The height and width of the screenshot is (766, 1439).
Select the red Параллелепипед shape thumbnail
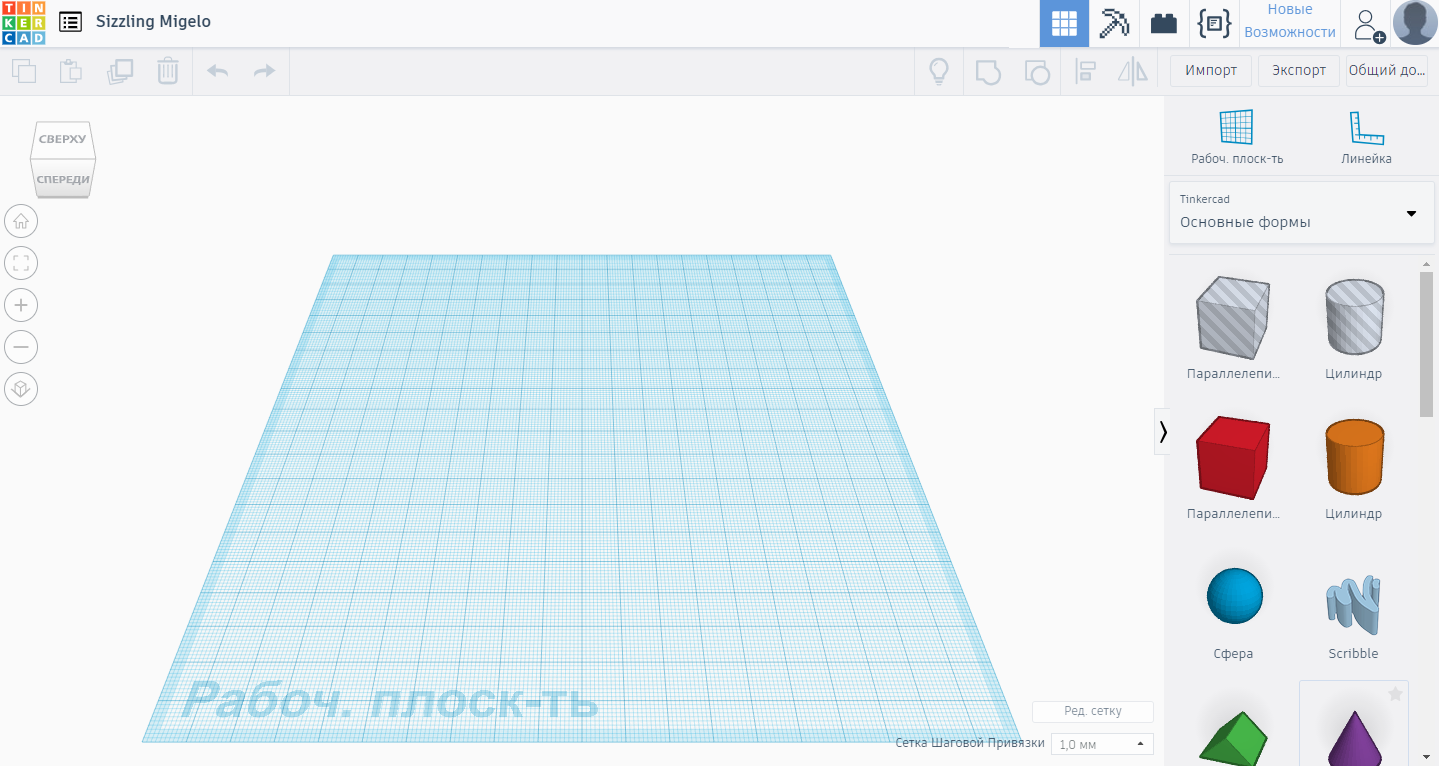[x=1233, y=457]
